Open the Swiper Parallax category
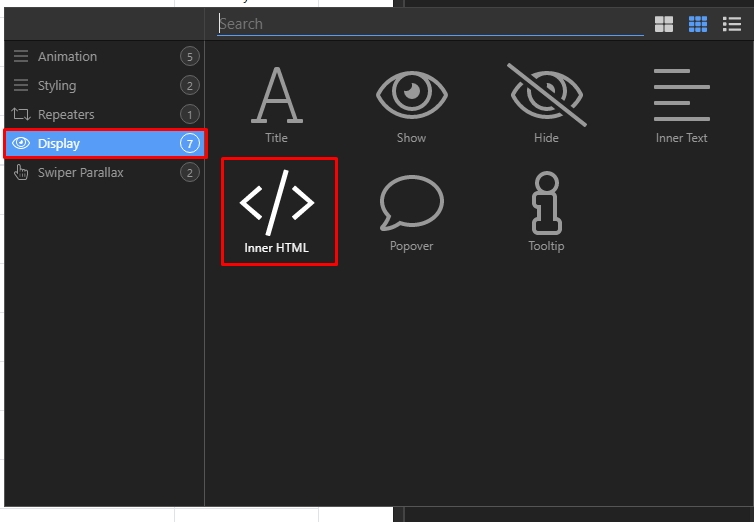The height and width of the screenshot is (522, 754). click(104, 172)
